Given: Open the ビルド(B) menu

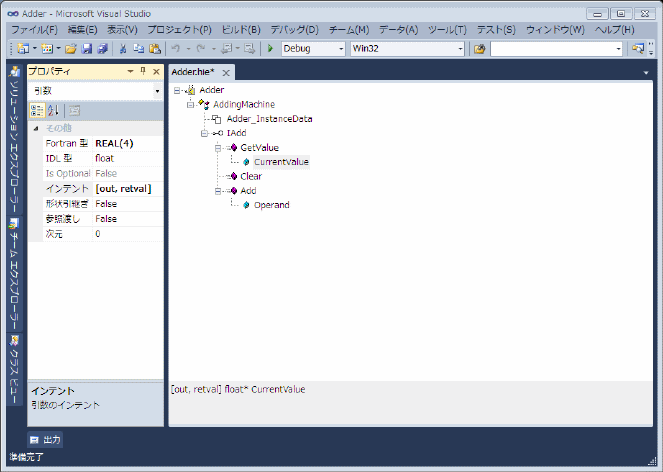Looking at the screenshot, I should [239, 30].
